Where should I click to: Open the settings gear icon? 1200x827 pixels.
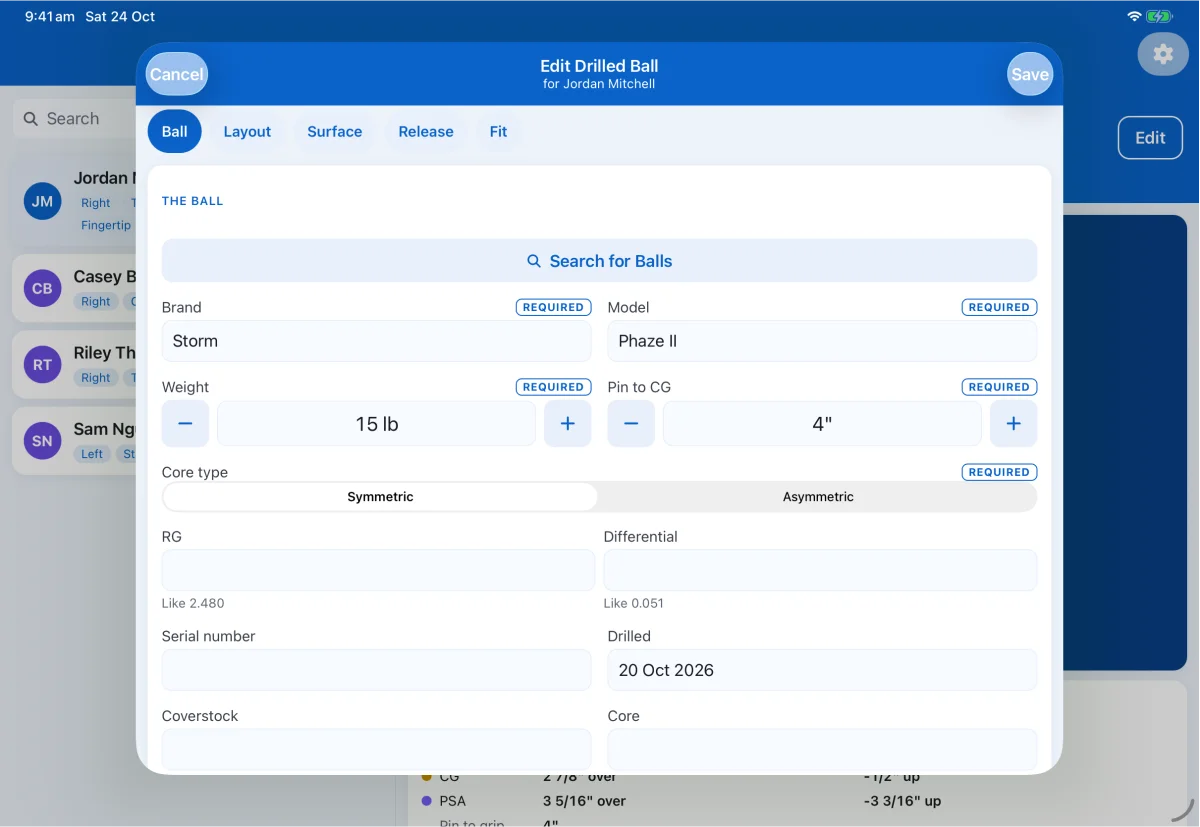point(1163,54)
